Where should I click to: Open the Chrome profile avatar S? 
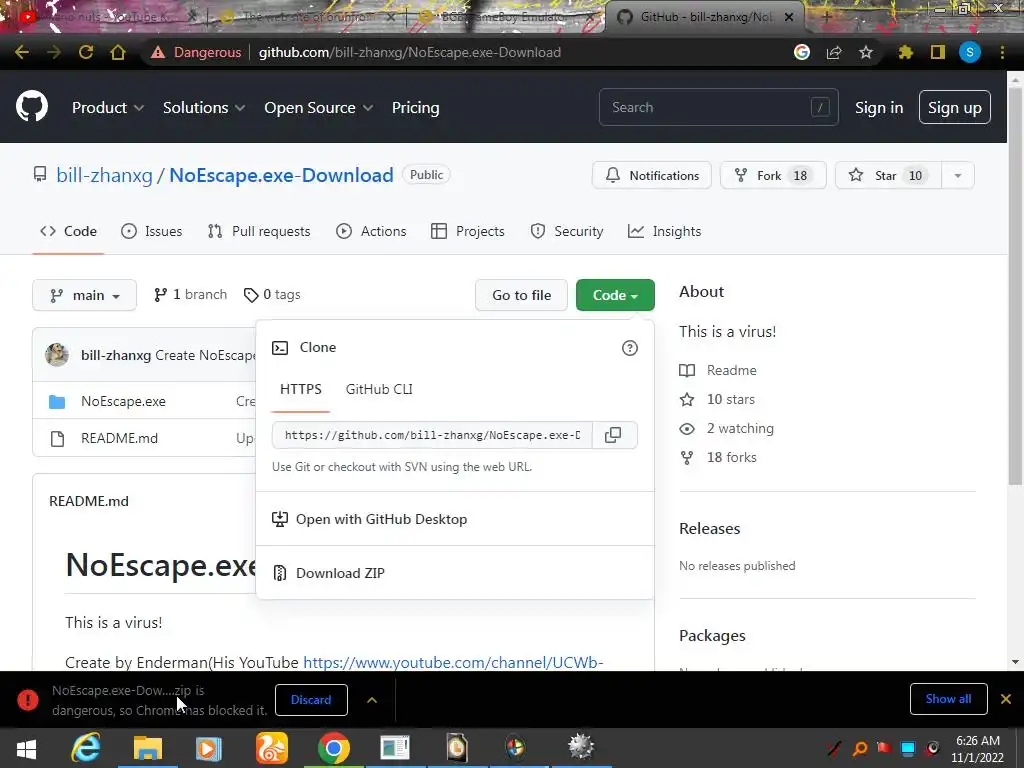pyautogui.click(x=970, y=52)
